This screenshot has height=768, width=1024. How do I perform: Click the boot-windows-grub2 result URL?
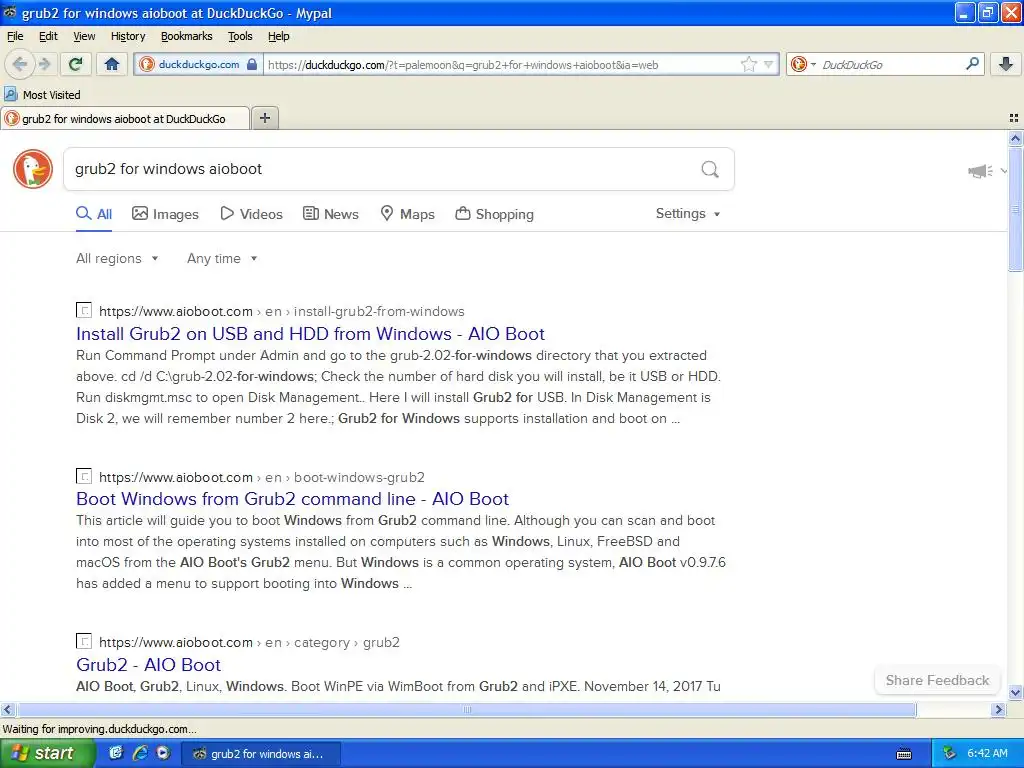262,477
